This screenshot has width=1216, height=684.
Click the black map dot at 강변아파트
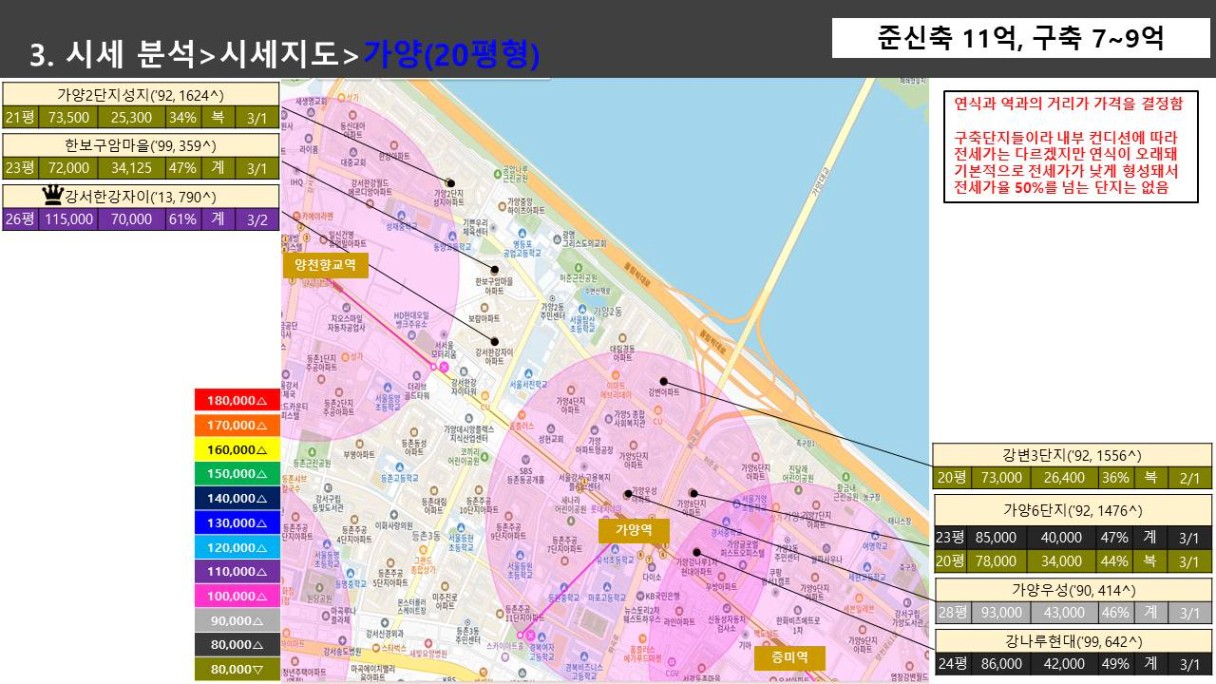click(x=663, y=382)
